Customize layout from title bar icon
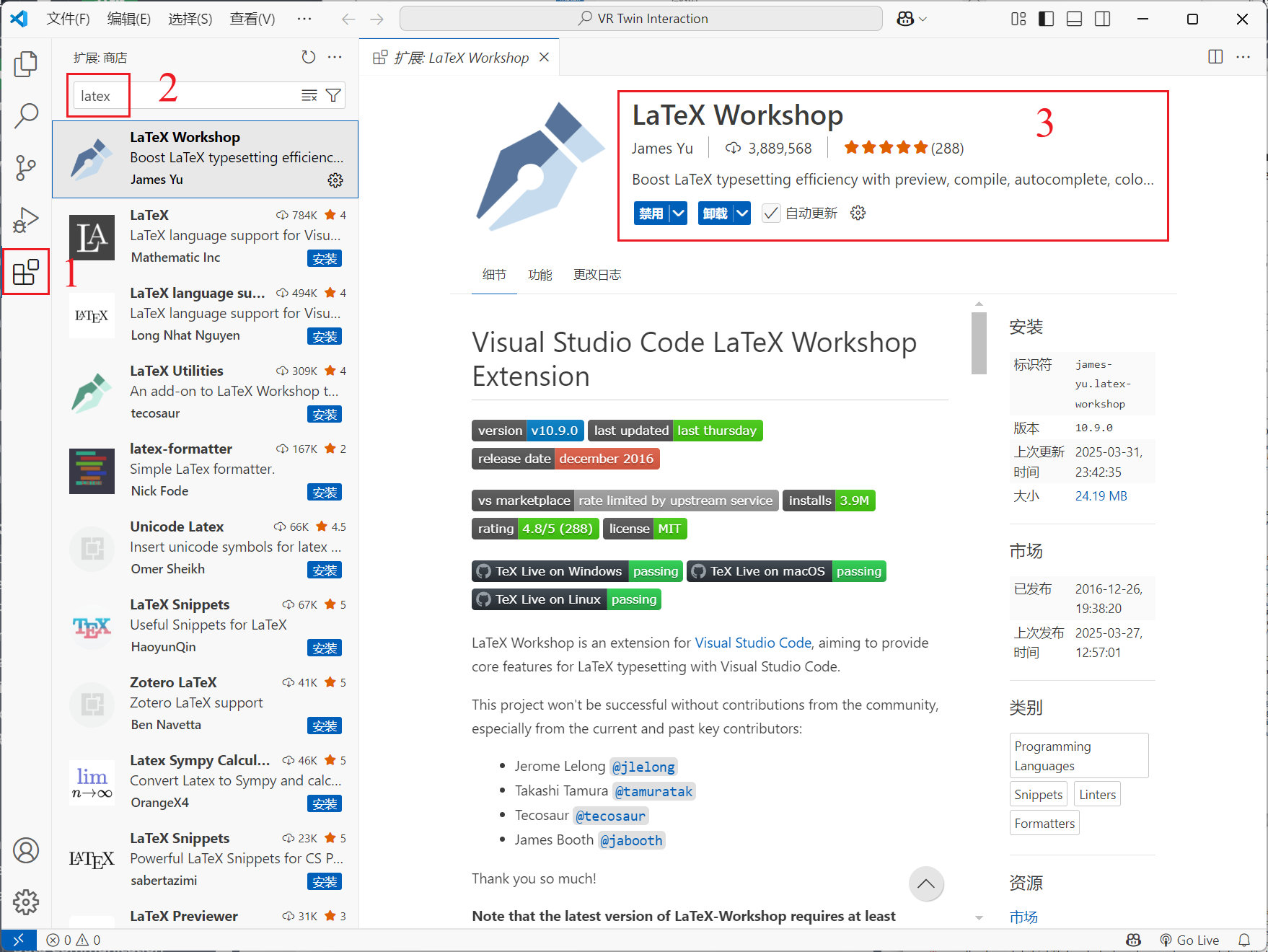 pyautogui.click(x=1018, y=19)
